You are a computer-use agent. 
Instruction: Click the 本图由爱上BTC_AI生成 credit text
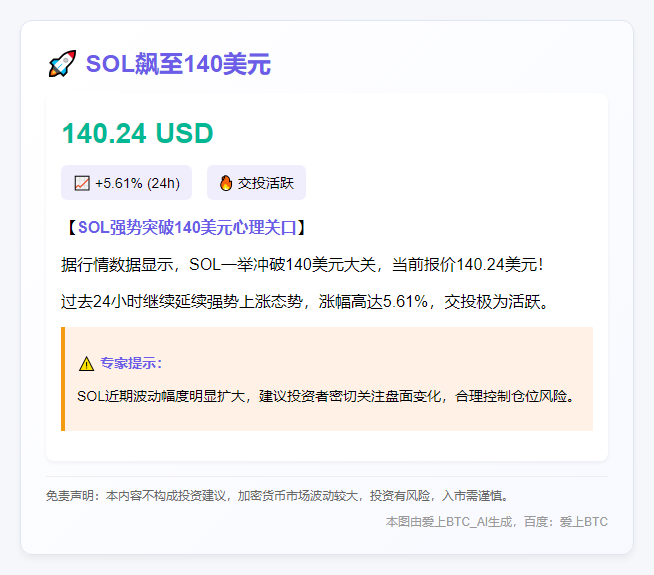click(449, 522)
